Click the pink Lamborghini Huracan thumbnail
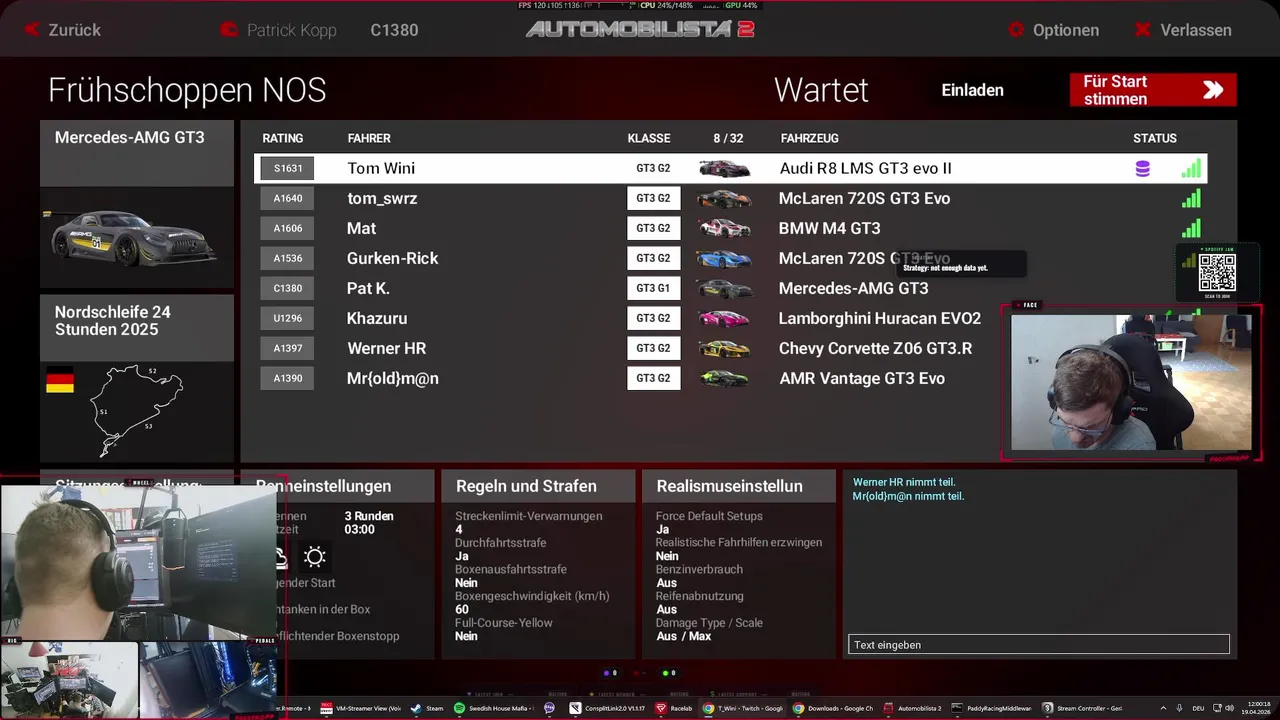 click(x=724, y=318)
